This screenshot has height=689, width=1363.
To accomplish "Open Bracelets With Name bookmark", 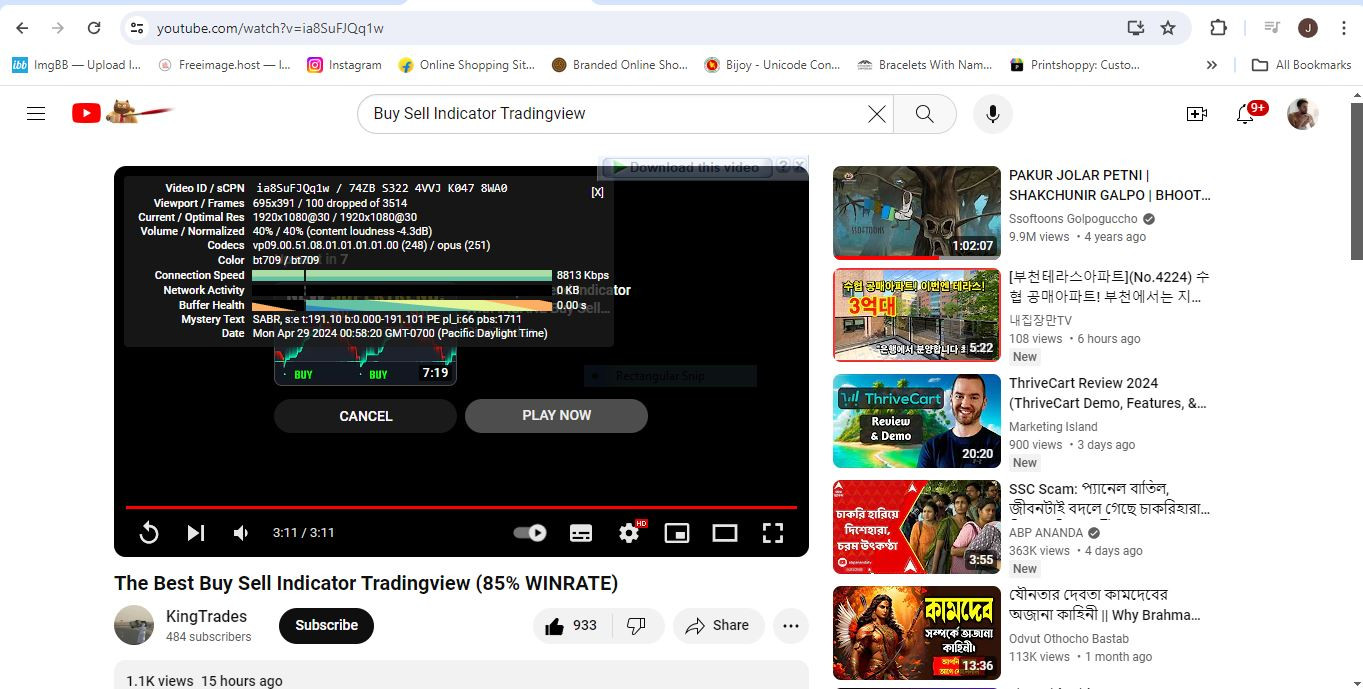I will click(925, 65).
